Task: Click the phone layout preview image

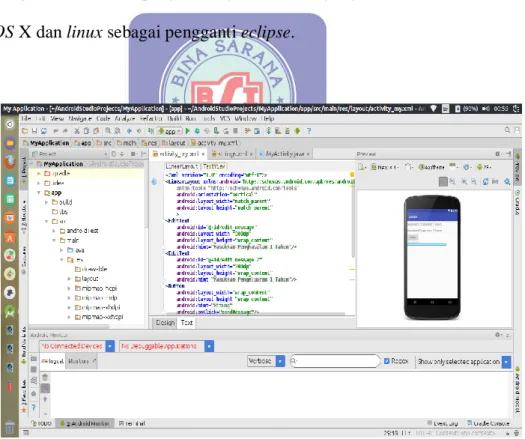Action: (432, 257)
